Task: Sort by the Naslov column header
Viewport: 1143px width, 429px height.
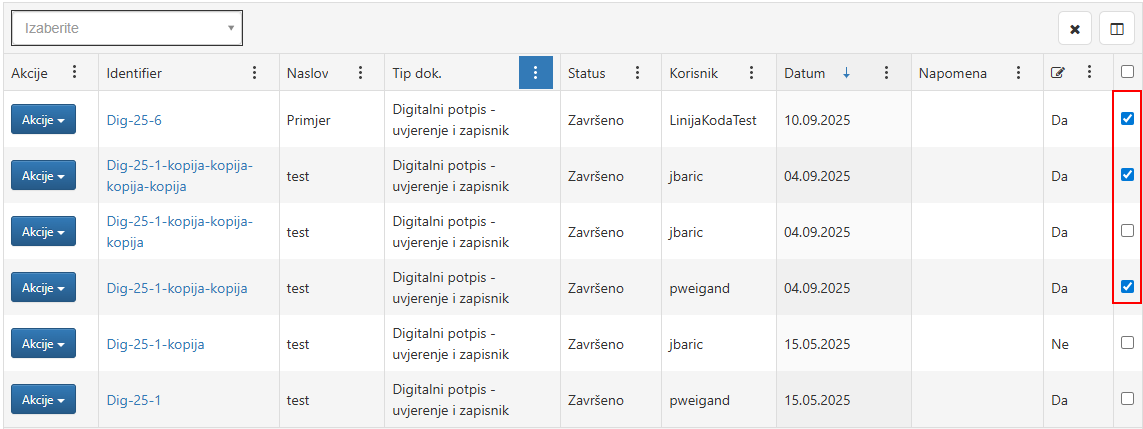Action: coord(307,73)
